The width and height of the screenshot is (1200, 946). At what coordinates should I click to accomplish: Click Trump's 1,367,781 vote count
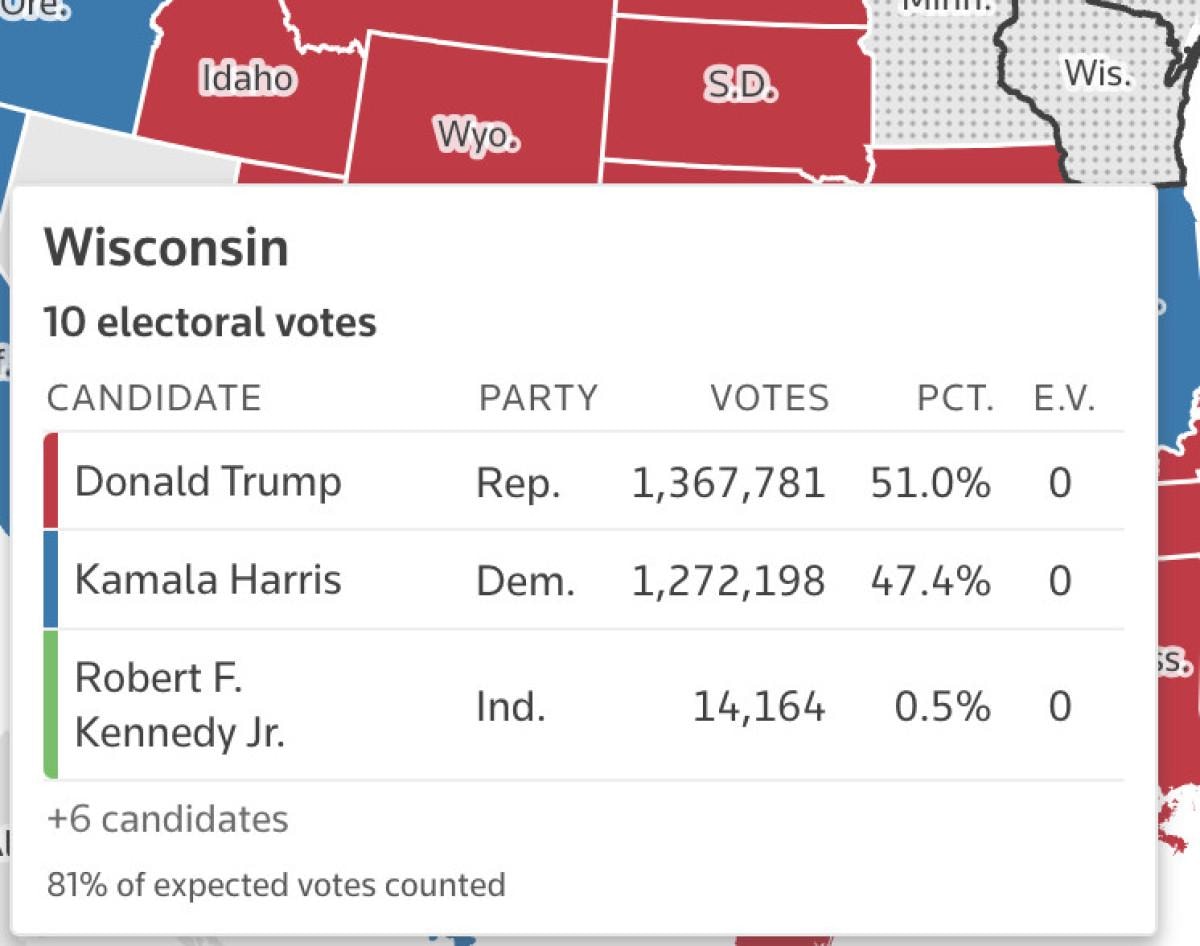coord(728,483)
